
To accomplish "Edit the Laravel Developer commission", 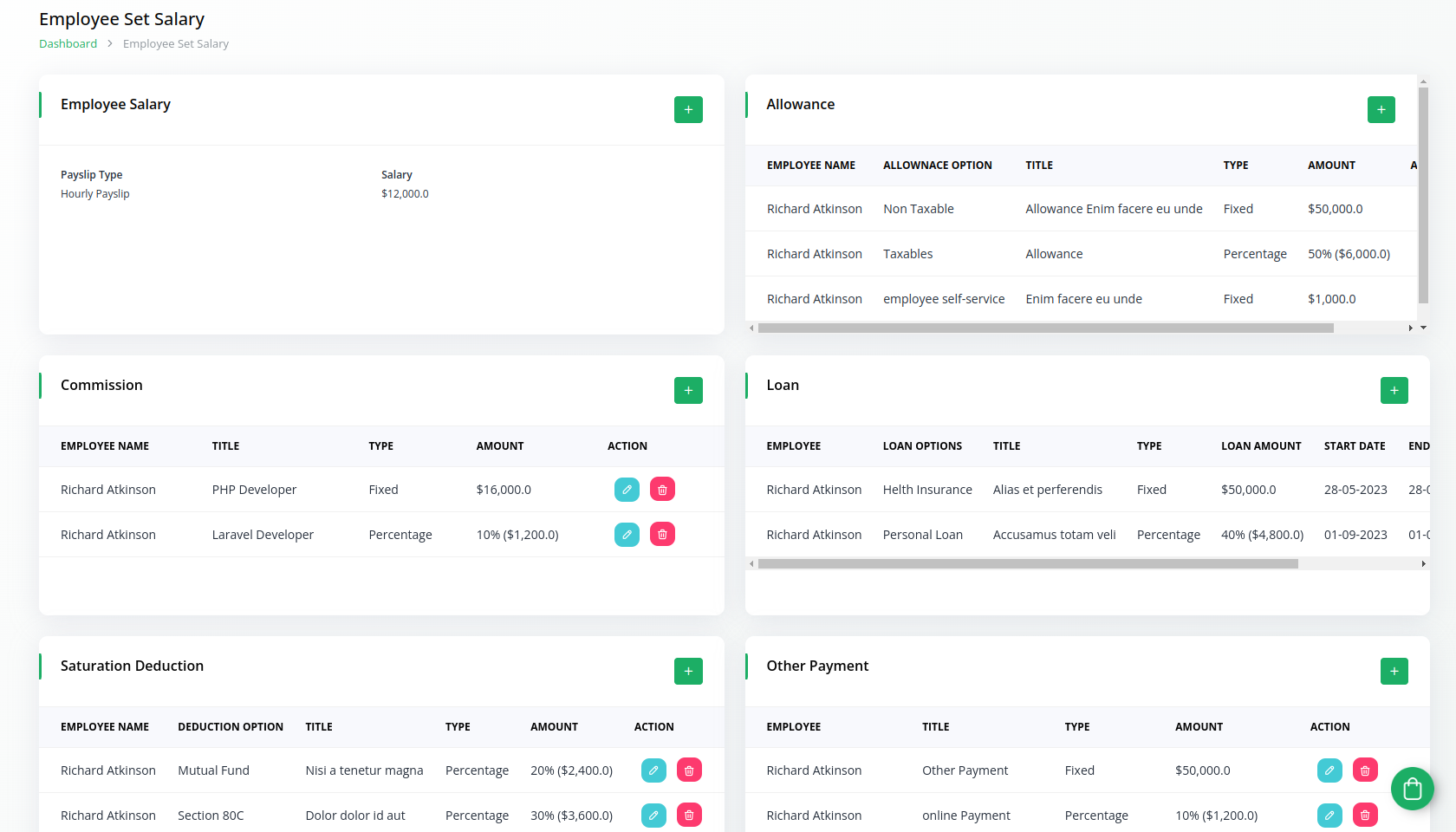I will click(x=627, y=535).
